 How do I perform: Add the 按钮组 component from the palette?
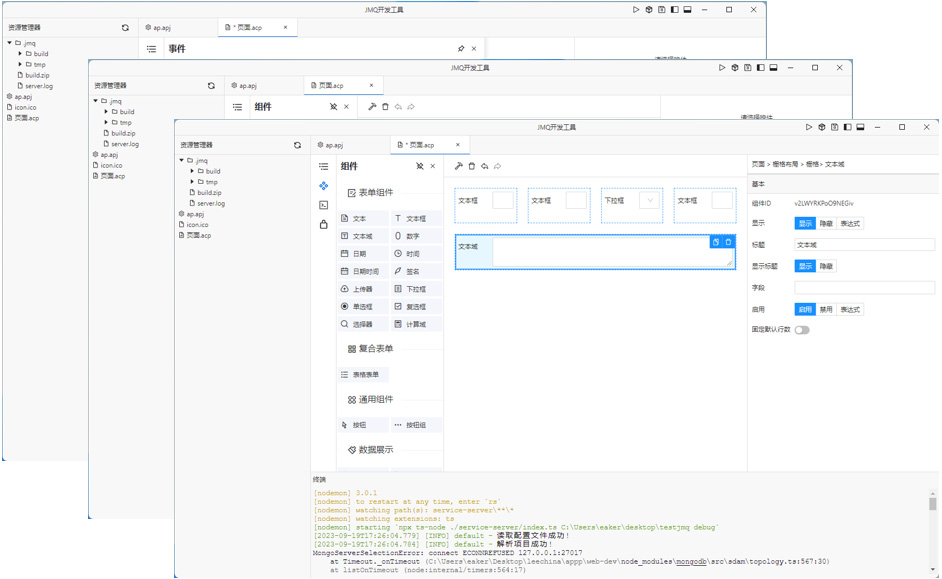point(416,425)
